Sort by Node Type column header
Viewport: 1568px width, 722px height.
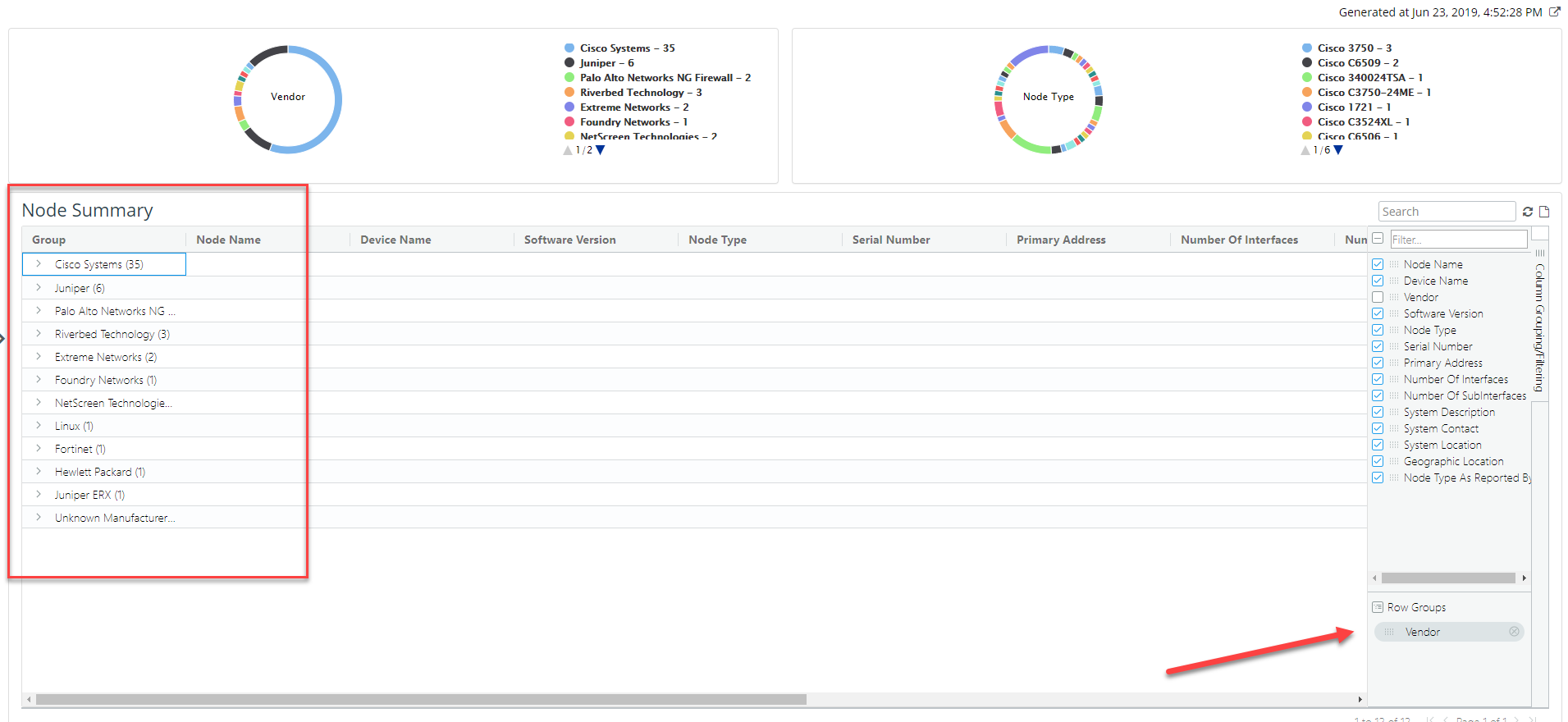tap(717, 240)
